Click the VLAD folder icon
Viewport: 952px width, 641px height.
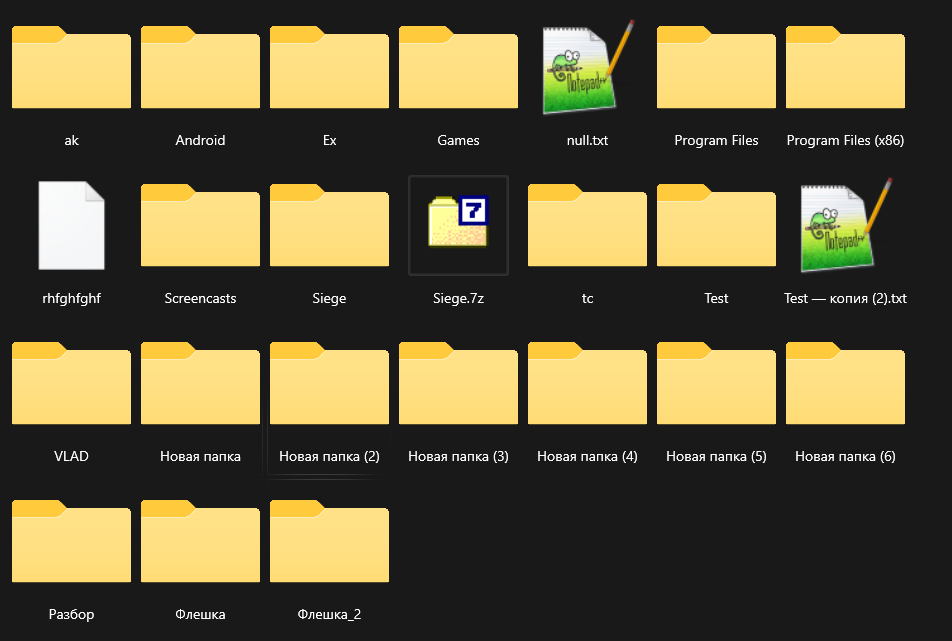click(x=71, y=383)
